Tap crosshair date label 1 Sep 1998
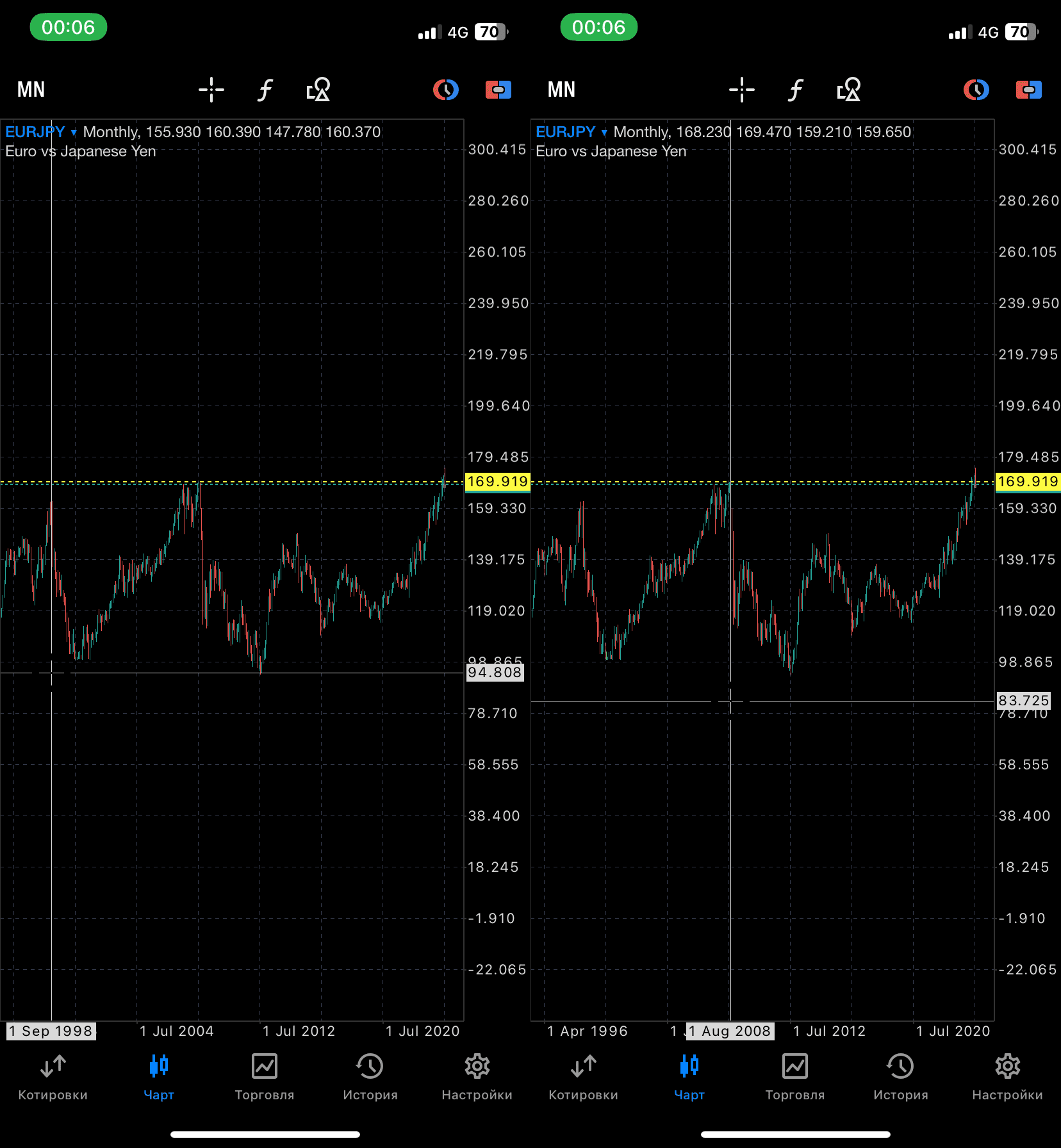 (51, 1031)
